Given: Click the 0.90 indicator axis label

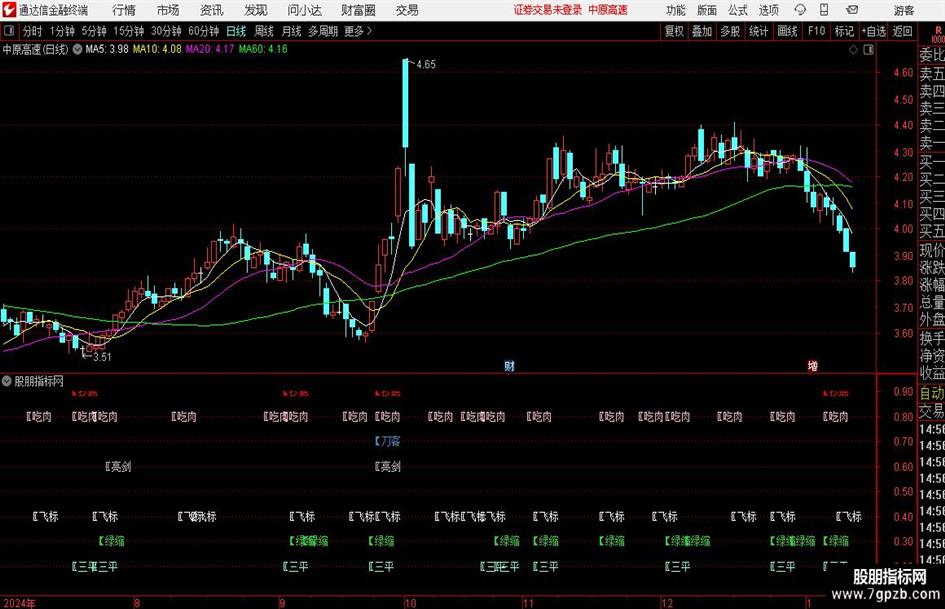Looking at the screenshot, I should click(x=903, y=391).
